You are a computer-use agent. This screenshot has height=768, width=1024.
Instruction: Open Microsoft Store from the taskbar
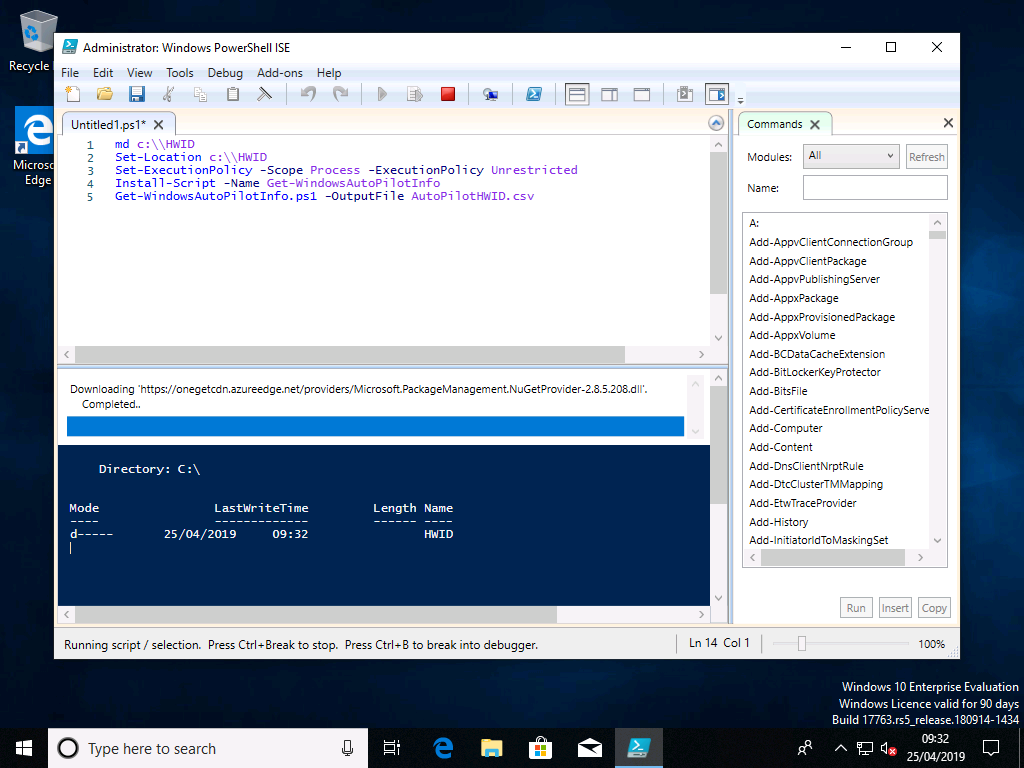541,748
